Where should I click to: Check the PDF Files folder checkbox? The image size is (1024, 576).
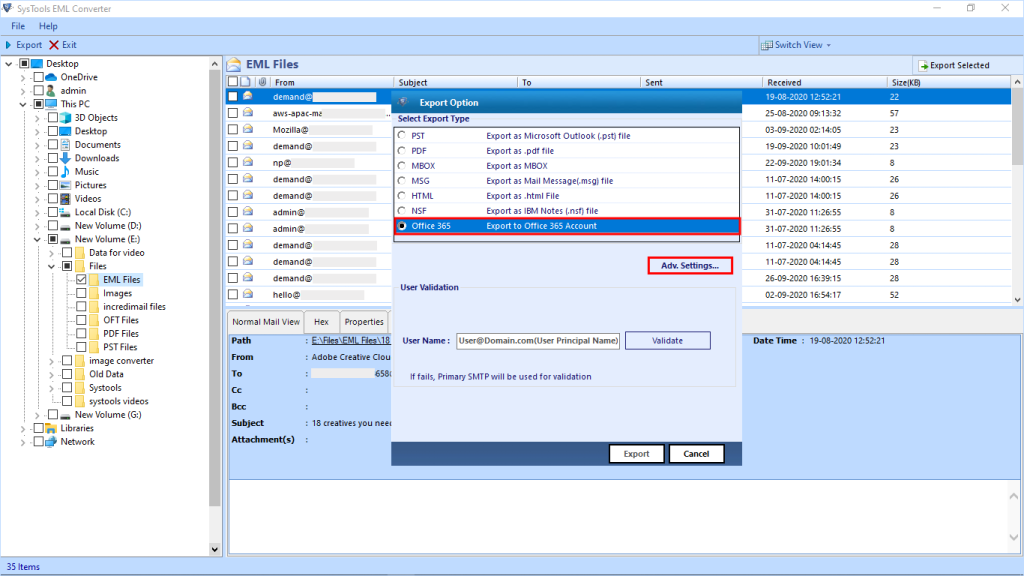tap(82, 334)
